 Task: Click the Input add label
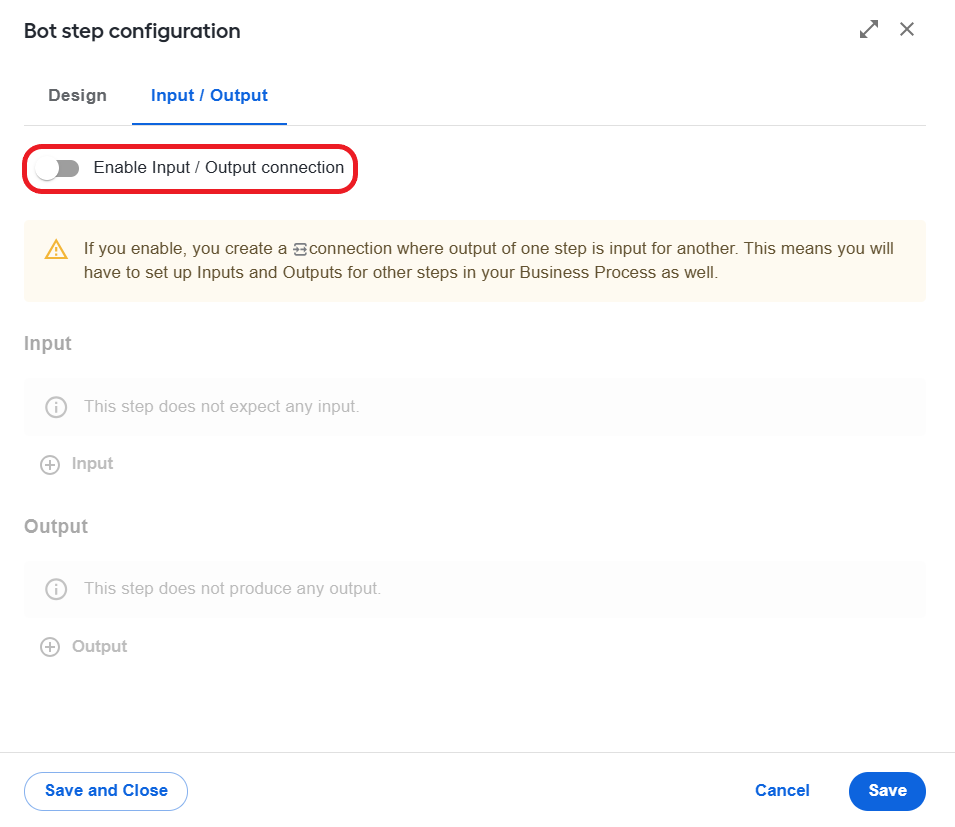93,463
